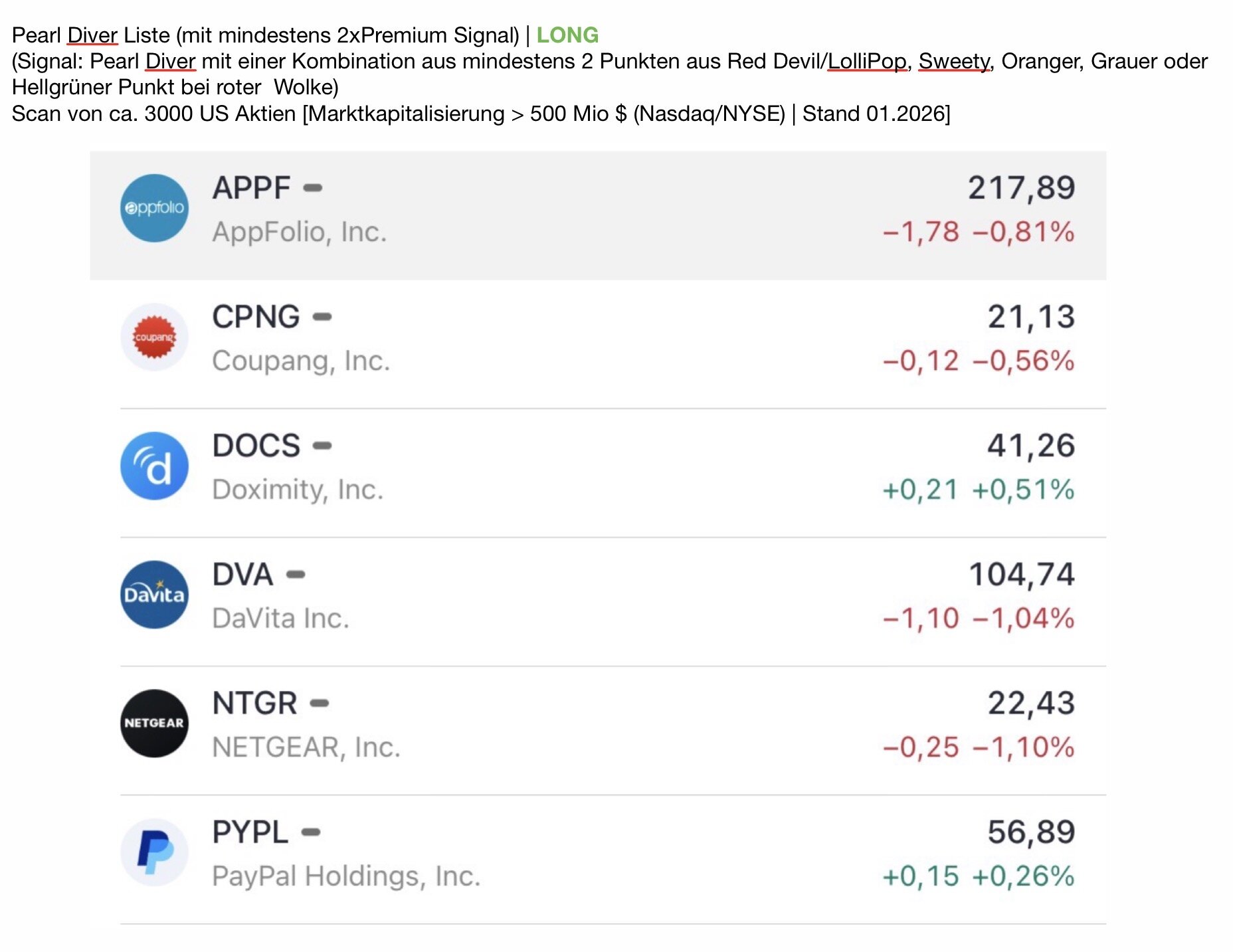1233x952 pixels.
Task: Click PayPal Holdings, Inc. company name
Action: (346, 876)
